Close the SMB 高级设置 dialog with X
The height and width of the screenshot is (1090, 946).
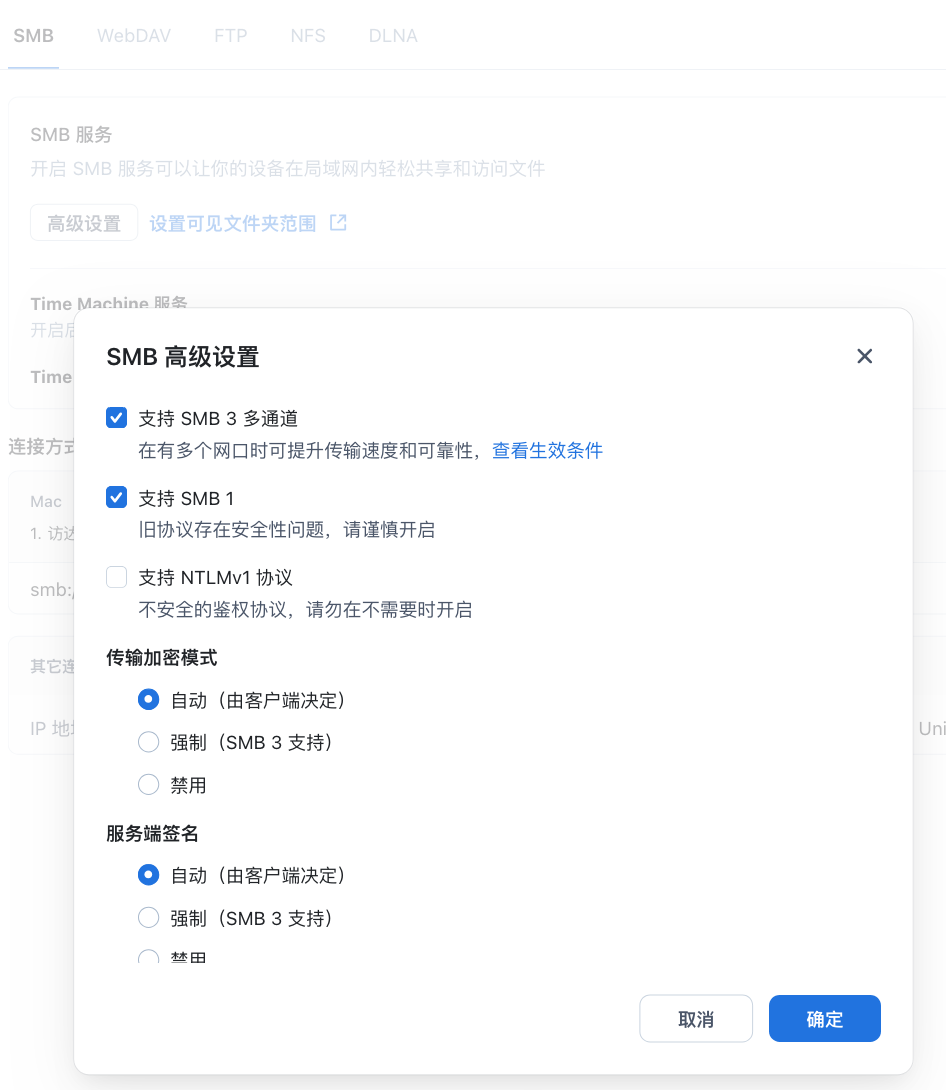pos(864,356)
